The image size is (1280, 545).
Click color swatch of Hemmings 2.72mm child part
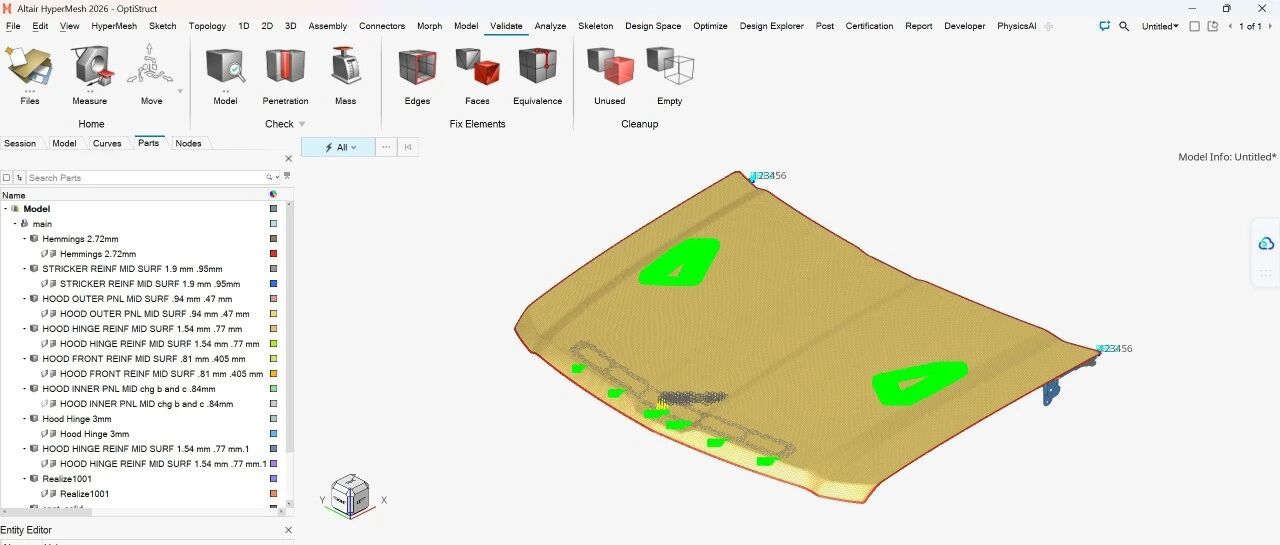[273, 254]
